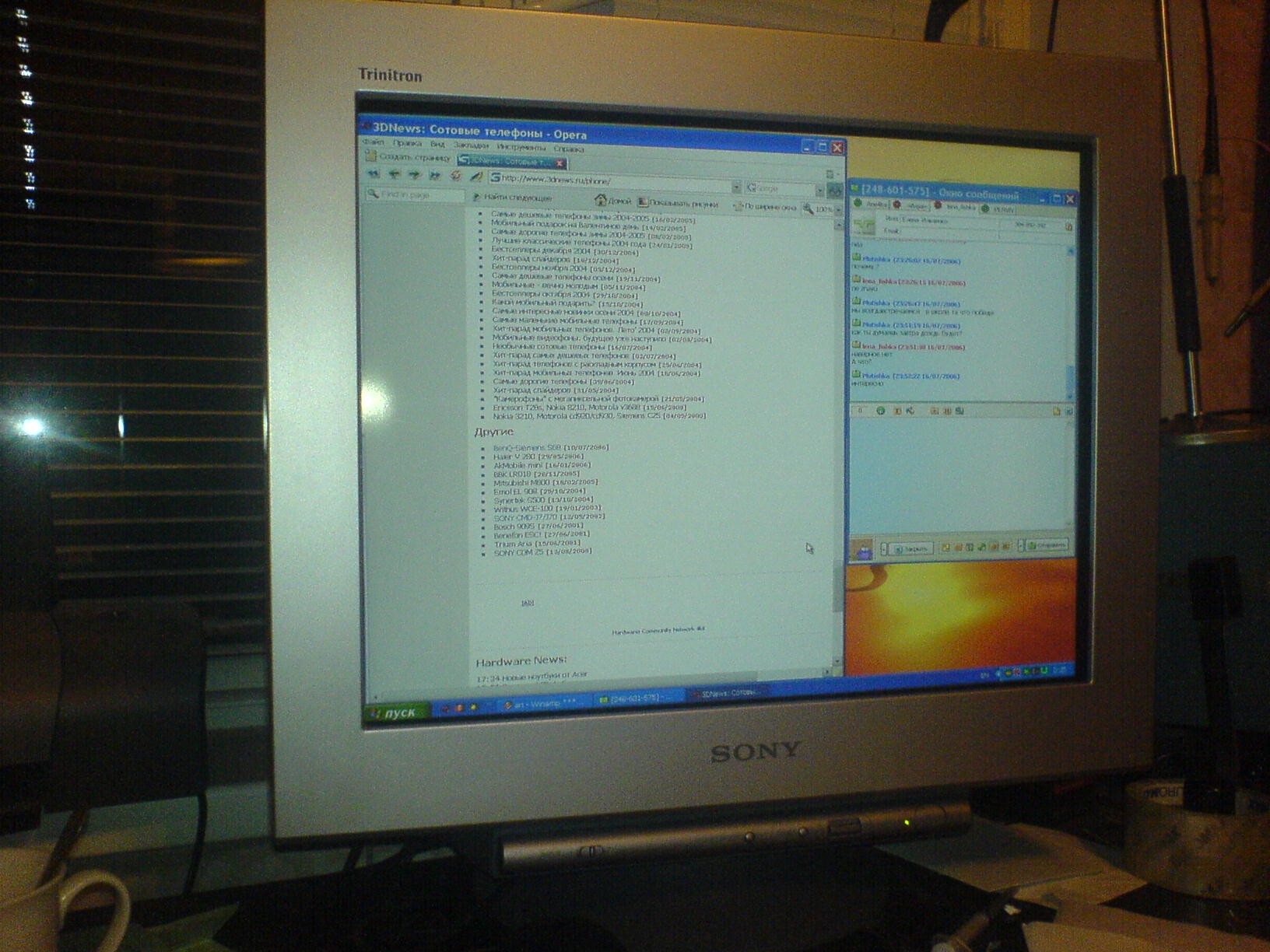Click the Отправить send button
Image resolution: width=1270 pixels, height=952 pixels.
click(1047, 545)
